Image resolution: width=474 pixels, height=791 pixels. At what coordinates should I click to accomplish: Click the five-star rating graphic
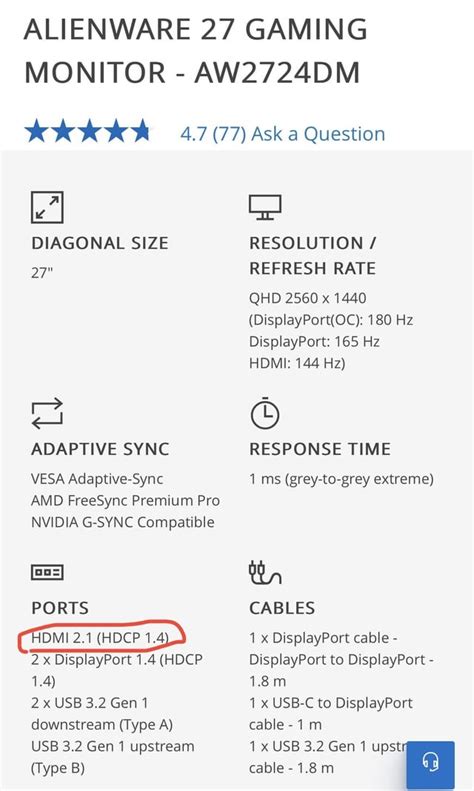[x=88, y=131]
